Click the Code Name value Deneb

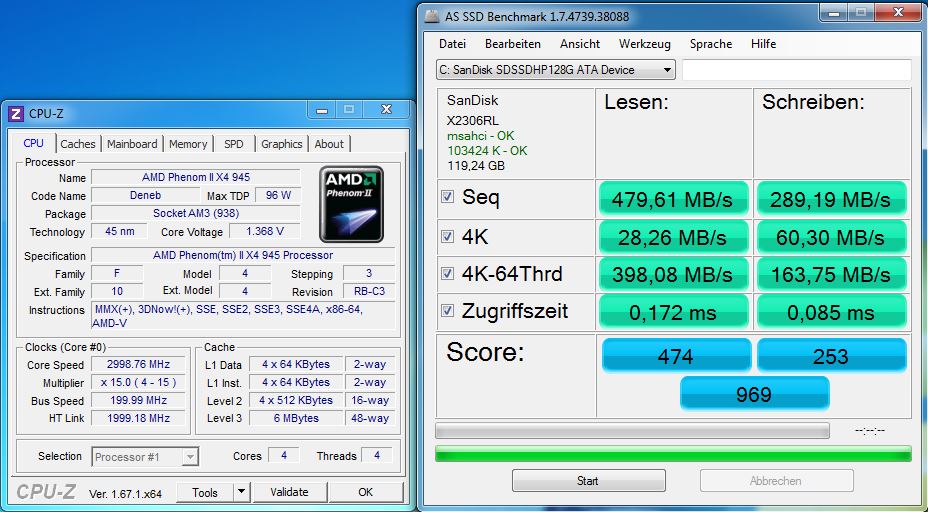[x=145, y=195]
